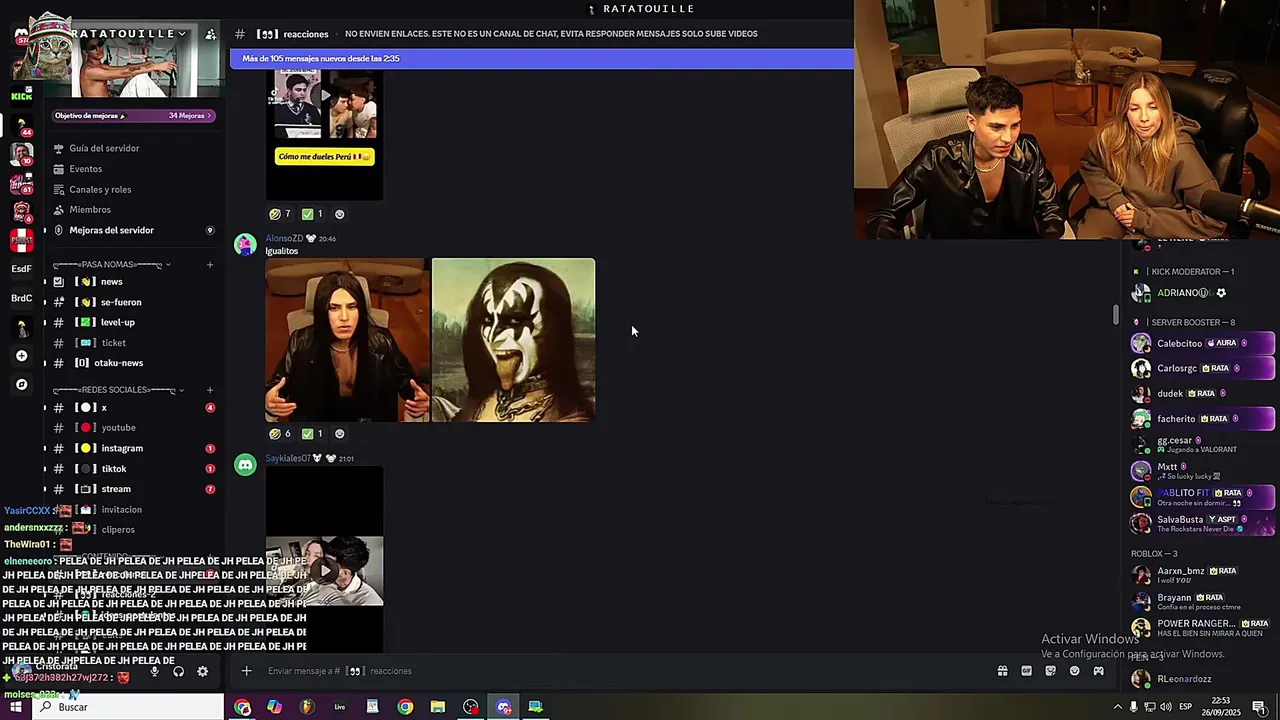Invite people to the RATATOUILLE server
Screen dimensions: 1280x720
[210, 34]
